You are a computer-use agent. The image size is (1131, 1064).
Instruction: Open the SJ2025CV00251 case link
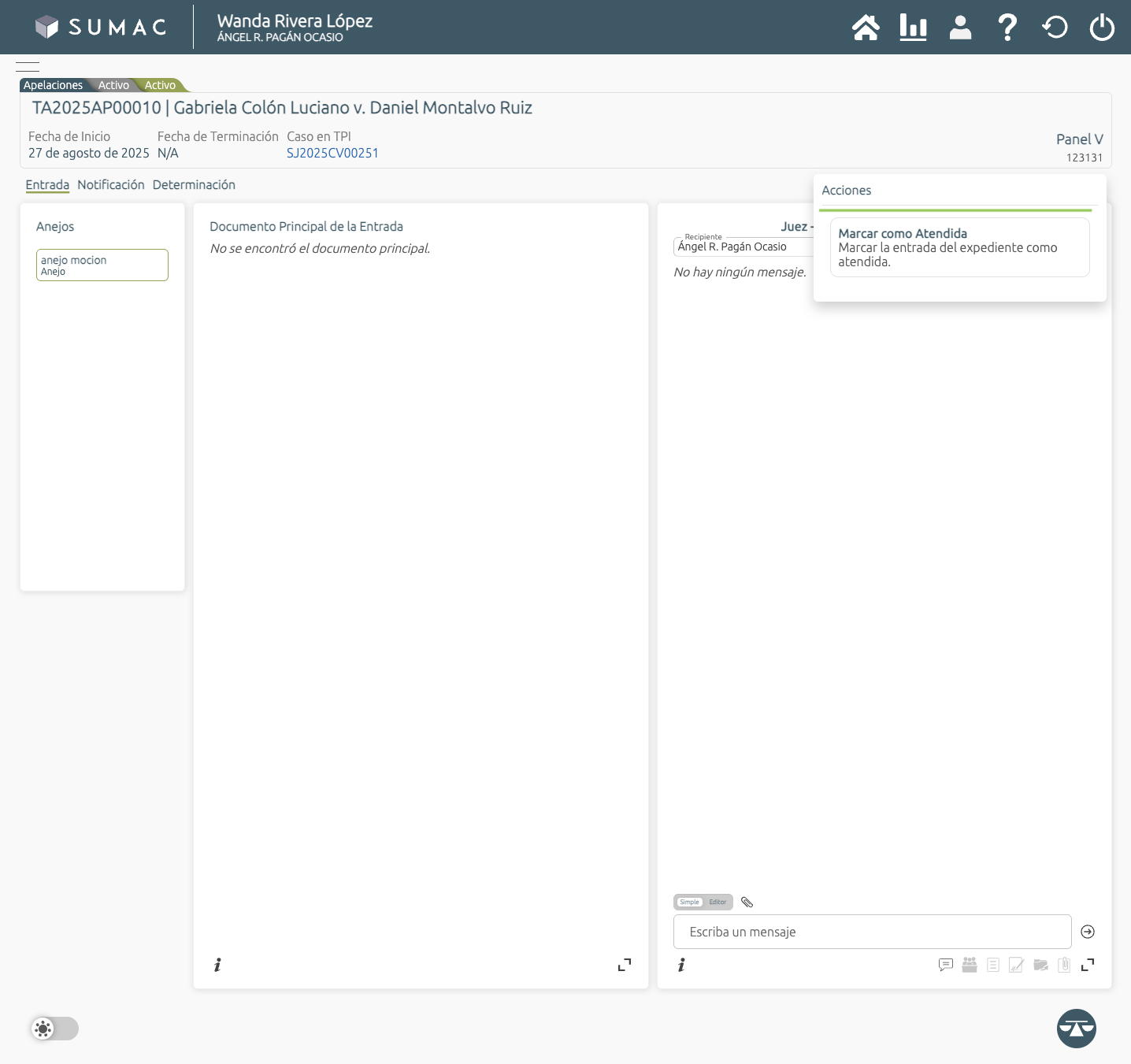332,154
